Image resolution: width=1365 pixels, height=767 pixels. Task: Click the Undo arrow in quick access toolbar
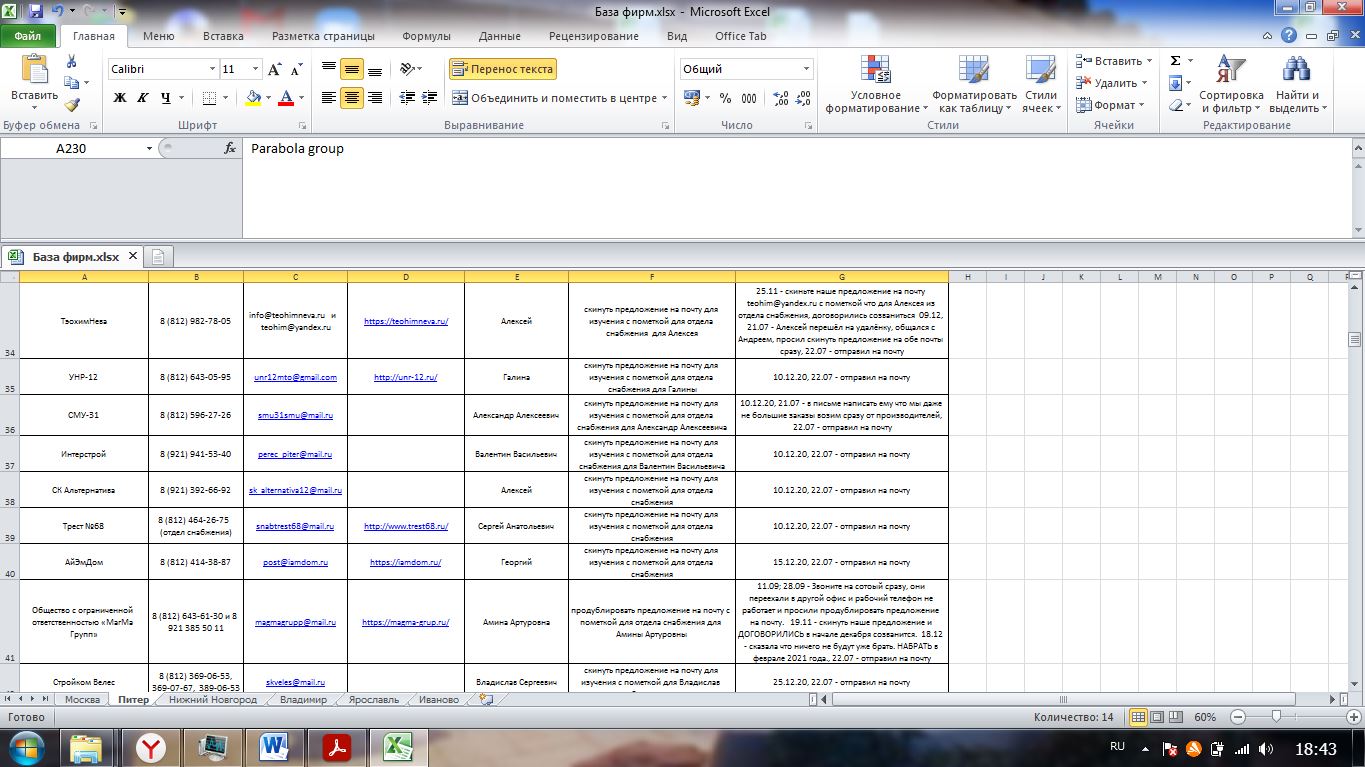pyautogui.click(x=59, y=13)
